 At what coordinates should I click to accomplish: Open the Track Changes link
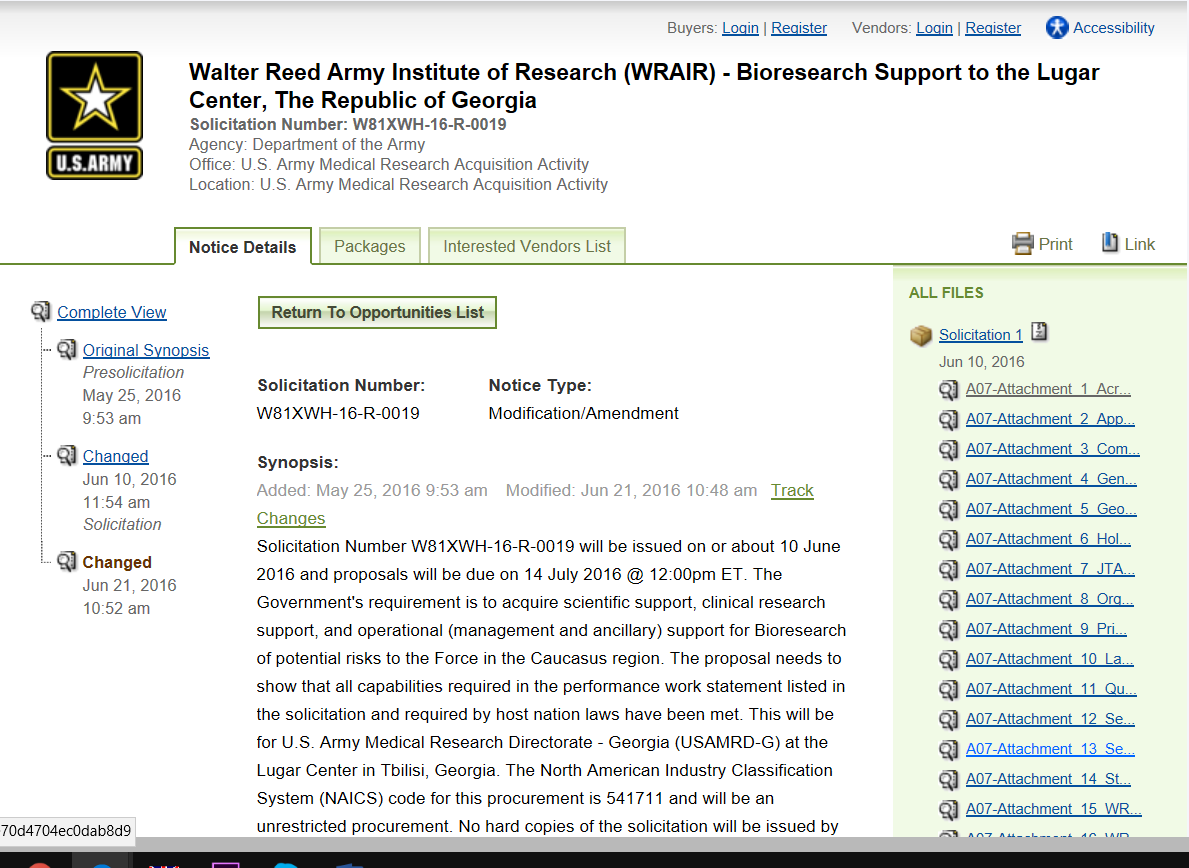[791, 490]
